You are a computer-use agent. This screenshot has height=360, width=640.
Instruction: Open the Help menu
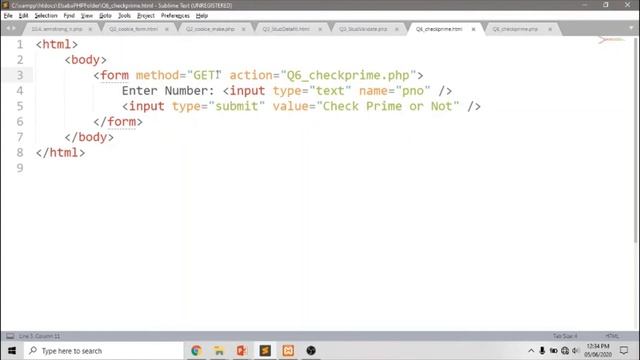(202, 16)
